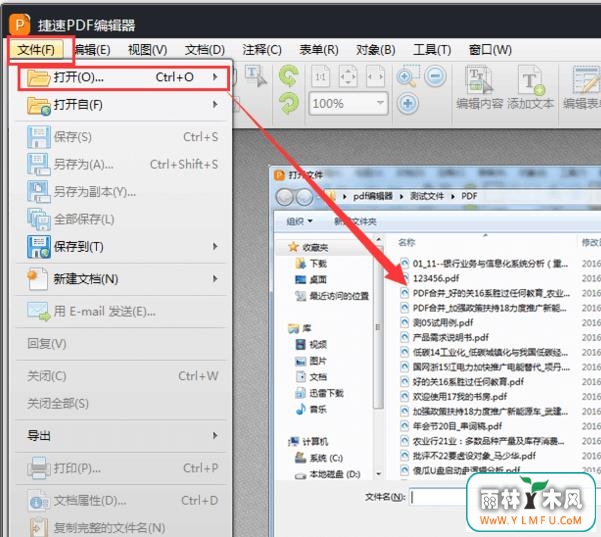Select 迅雷下载 in navigation pane
The height and width of the screenshot is (537, 601).
[x=319, y=393]
